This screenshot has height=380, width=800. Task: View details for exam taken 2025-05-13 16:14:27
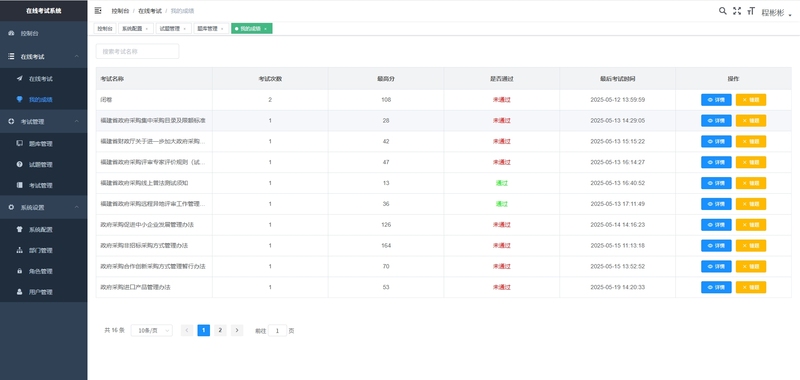716,162
